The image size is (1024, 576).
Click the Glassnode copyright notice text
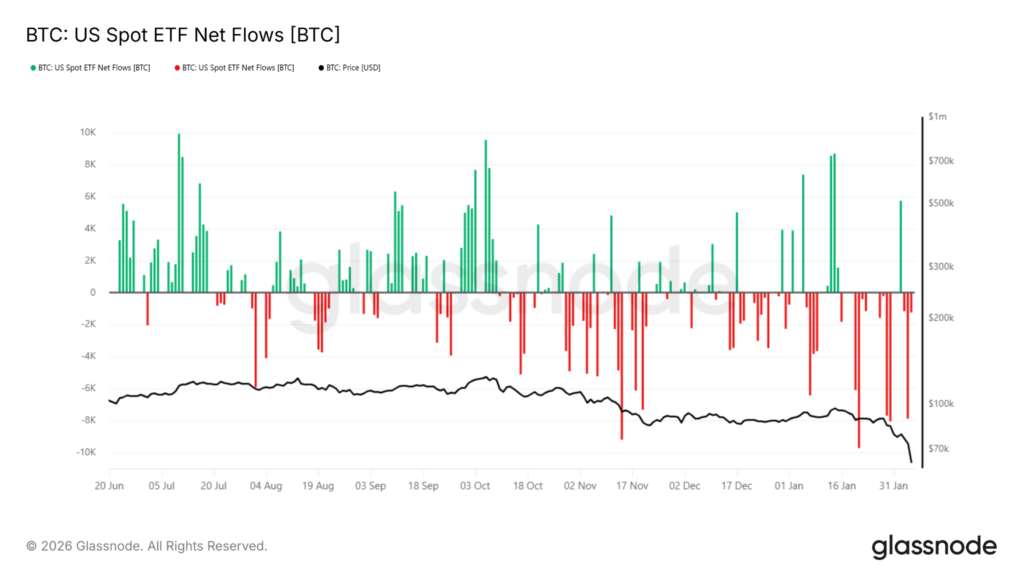pos(147,546)
